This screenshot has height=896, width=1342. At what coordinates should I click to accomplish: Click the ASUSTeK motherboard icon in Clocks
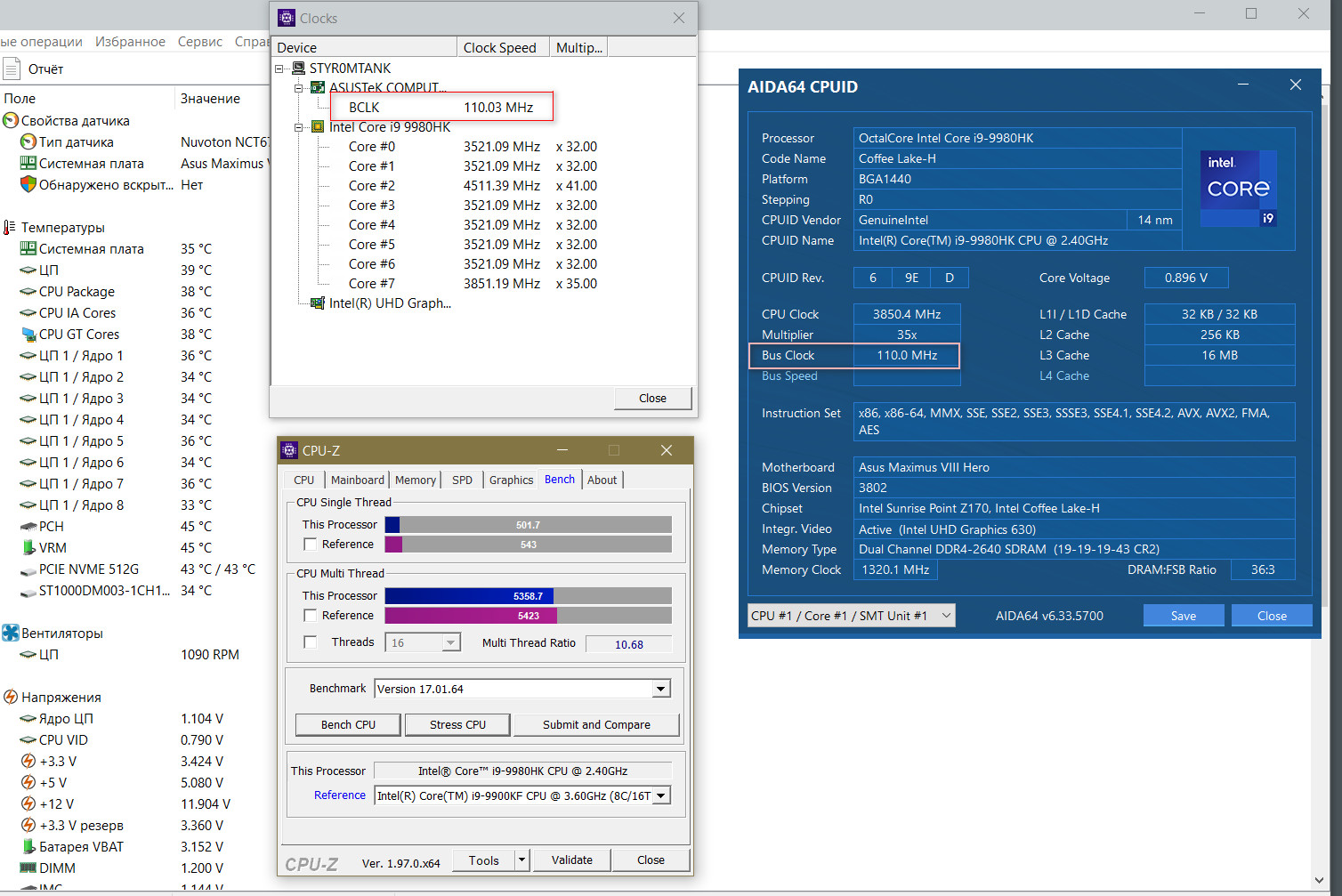pos(318,87)
